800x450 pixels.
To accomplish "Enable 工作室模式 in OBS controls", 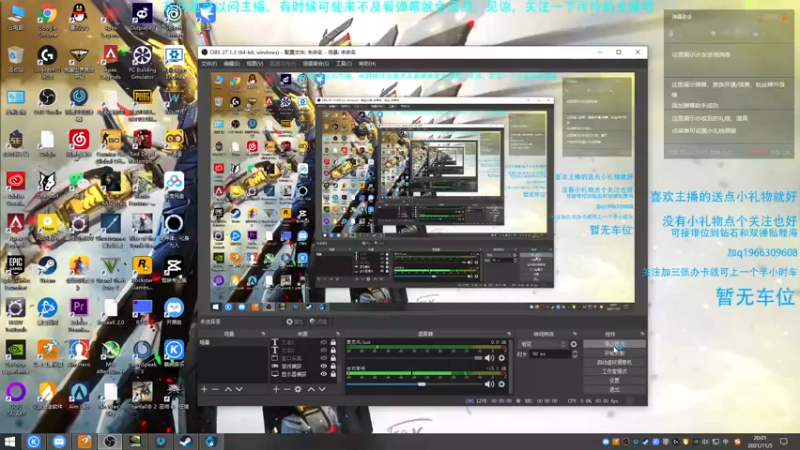I will [614, 371].
